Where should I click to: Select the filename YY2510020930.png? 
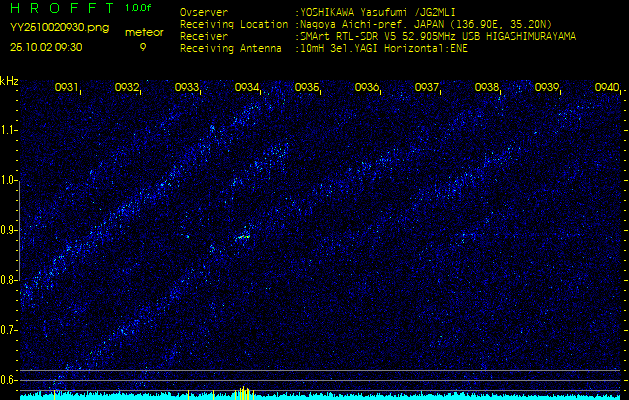click(59, 28)
